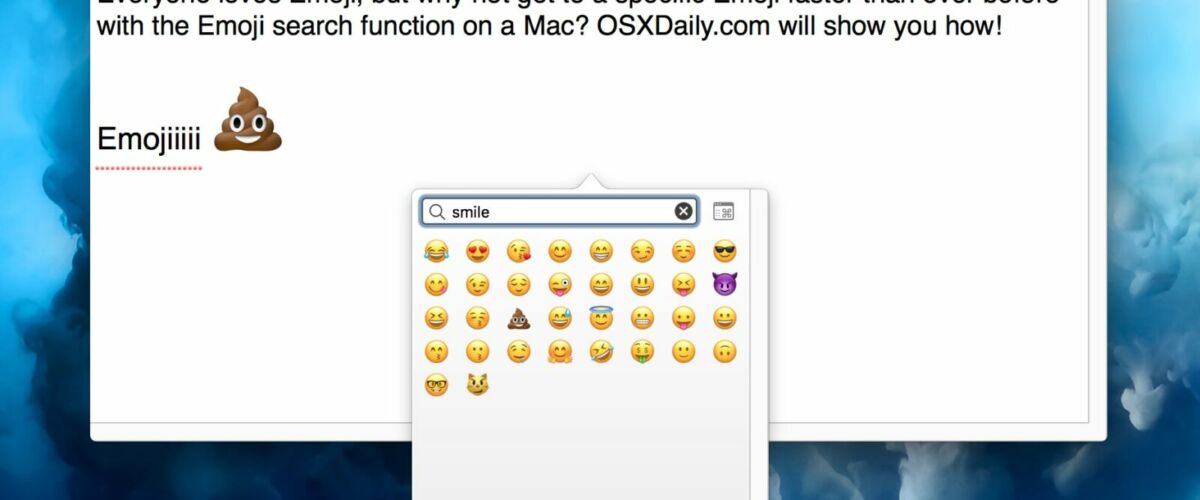Select the rolling on floor laughing emoji

(601, 352)
